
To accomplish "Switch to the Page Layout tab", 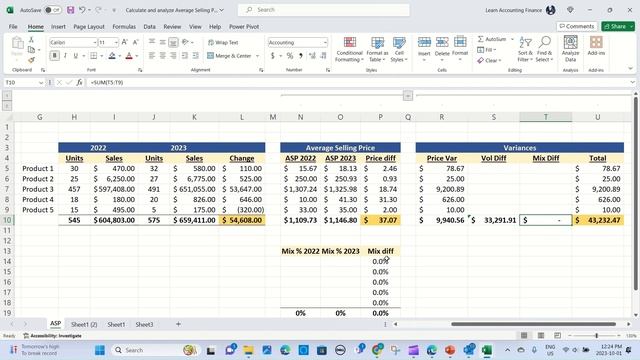I will [89, 27].
